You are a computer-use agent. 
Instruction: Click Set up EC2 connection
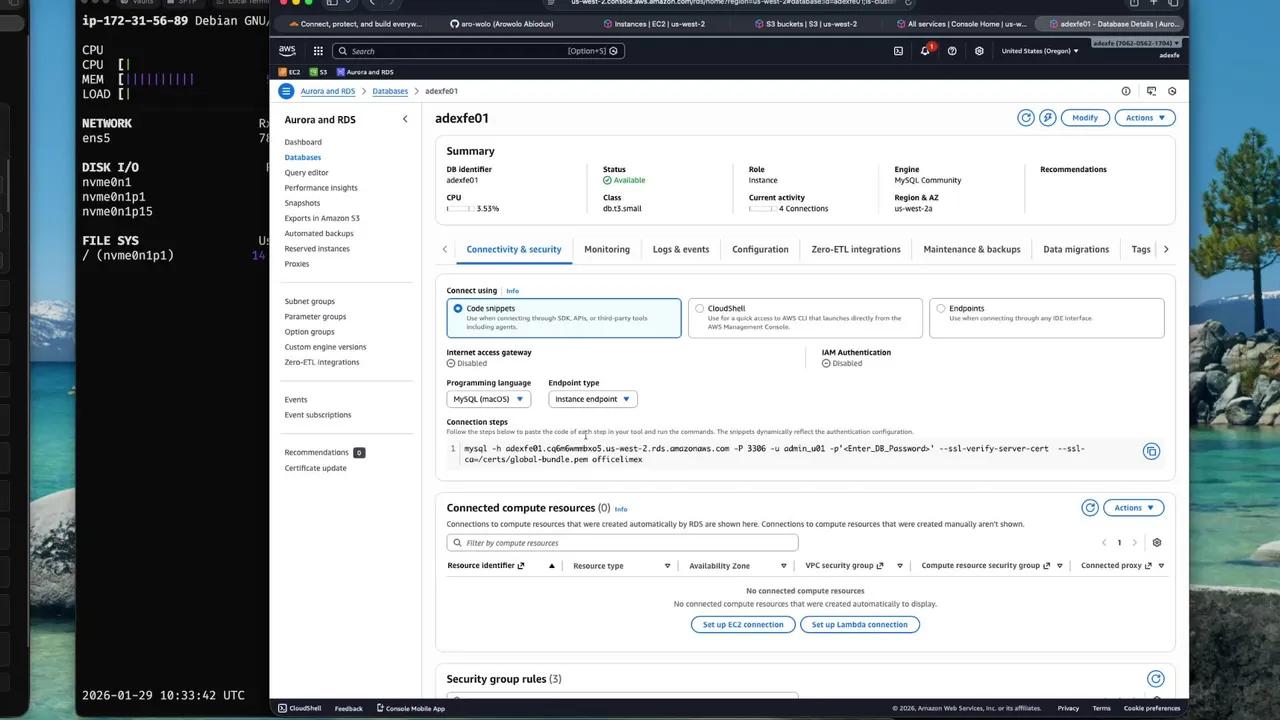[742, 624]
